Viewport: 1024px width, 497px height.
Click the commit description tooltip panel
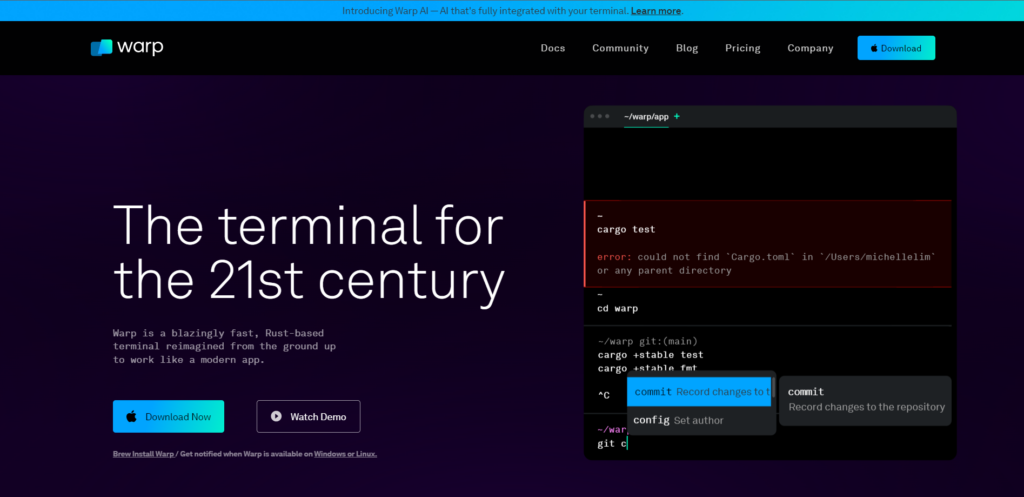(866, 399)
